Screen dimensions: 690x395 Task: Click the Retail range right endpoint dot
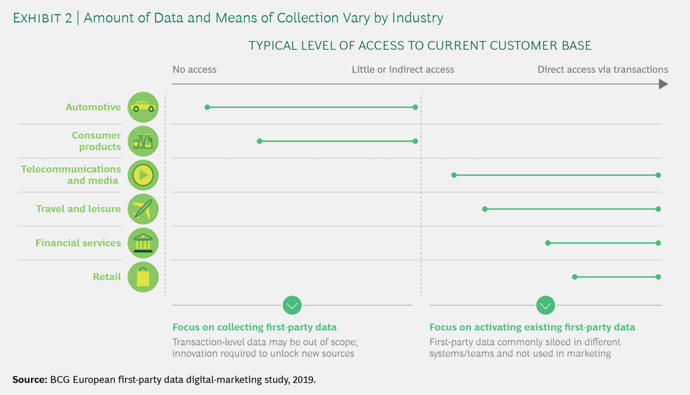coord(658,277)
